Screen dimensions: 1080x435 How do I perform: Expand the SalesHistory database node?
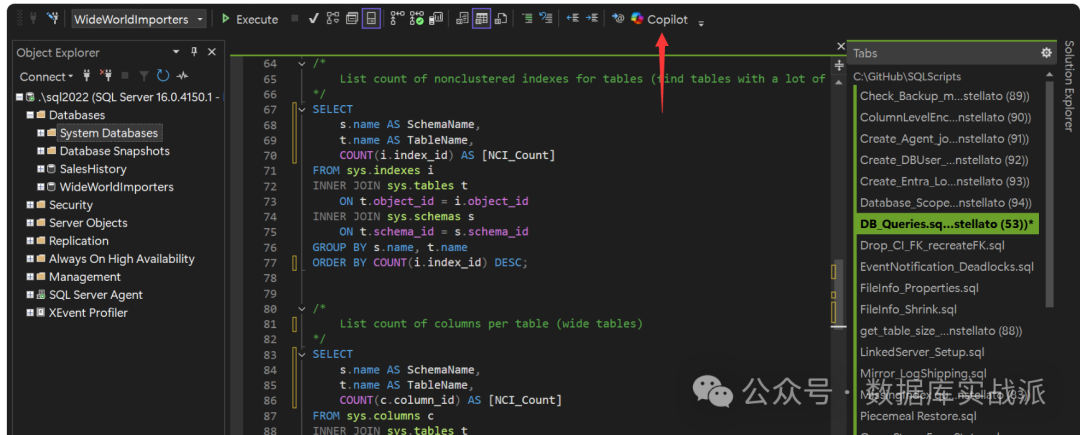41,169
